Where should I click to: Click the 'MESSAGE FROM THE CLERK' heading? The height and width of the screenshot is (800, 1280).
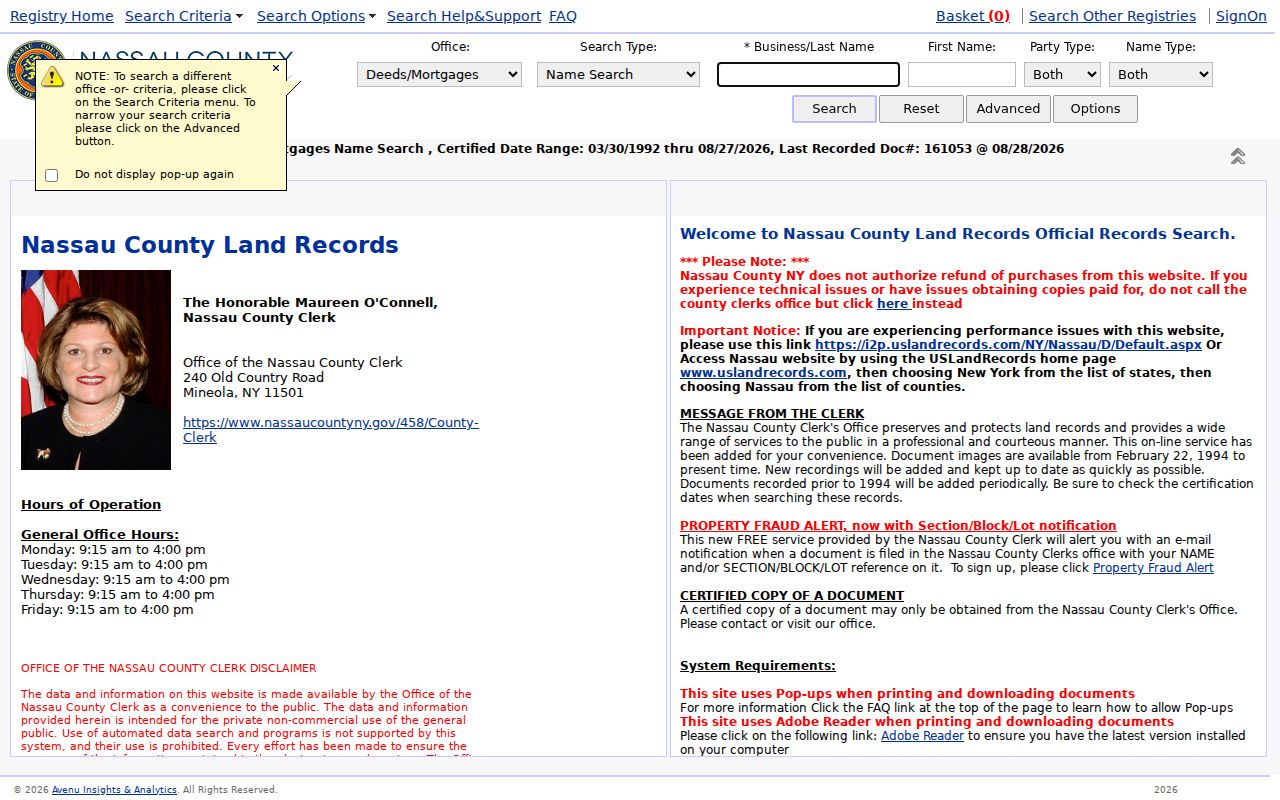[x=772, y=414]
